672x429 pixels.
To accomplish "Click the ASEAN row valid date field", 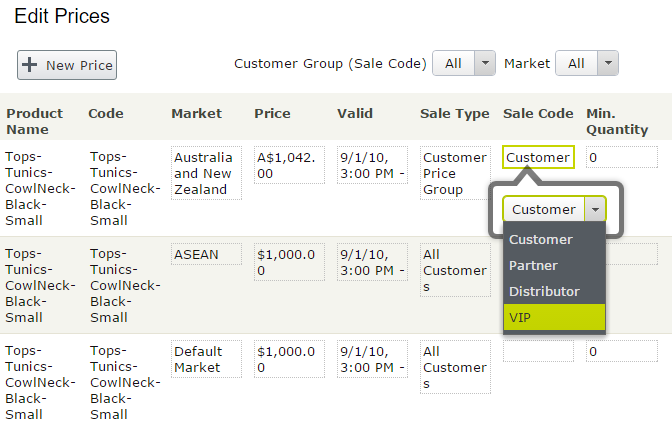I will point(372,262).
